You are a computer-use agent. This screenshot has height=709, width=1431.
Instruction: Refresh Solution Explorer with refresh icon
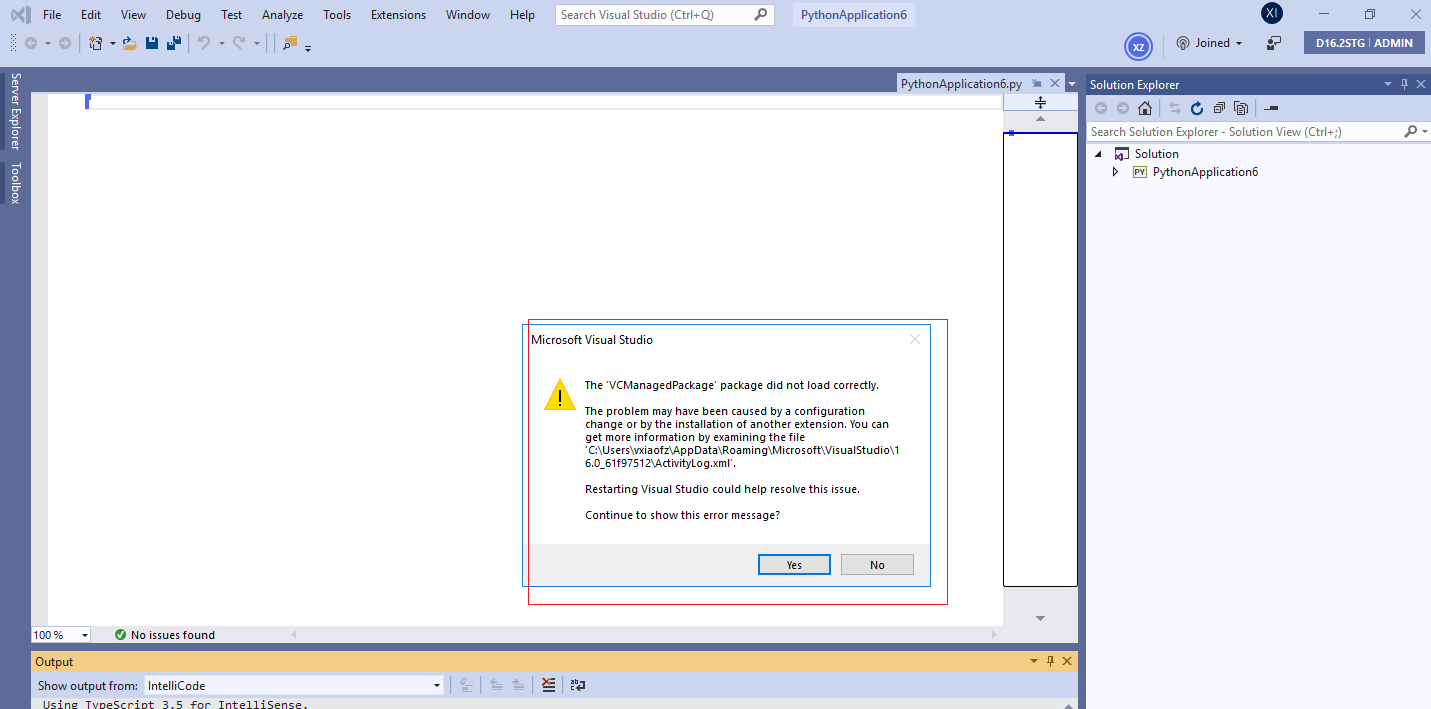[1197, 108]
